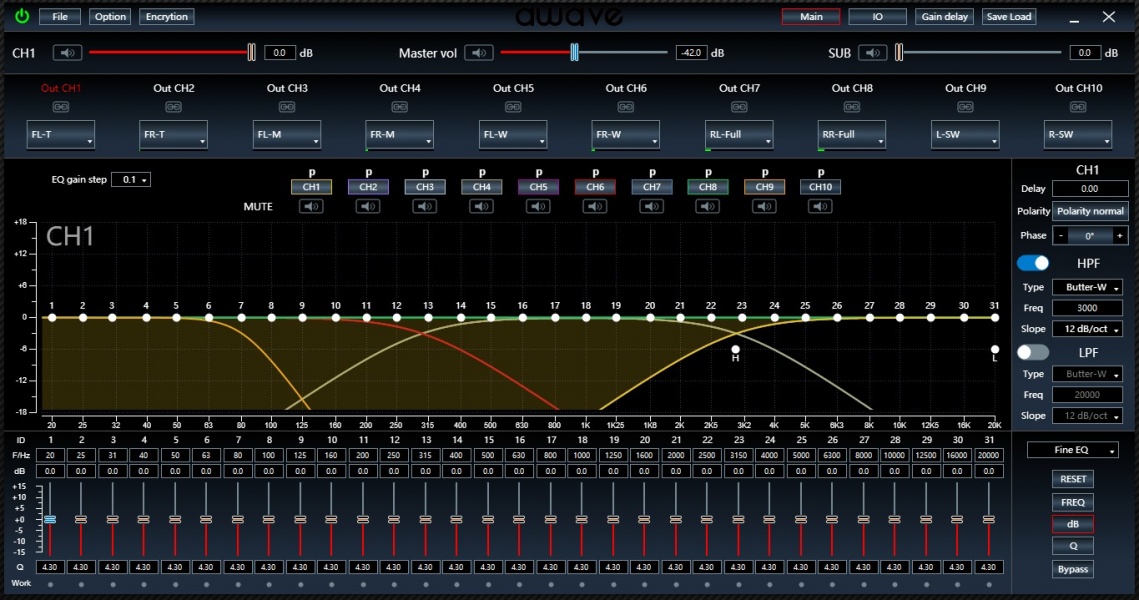Turn off the HPF toggle switch
1139x600 pixels.
point(1033,263)
